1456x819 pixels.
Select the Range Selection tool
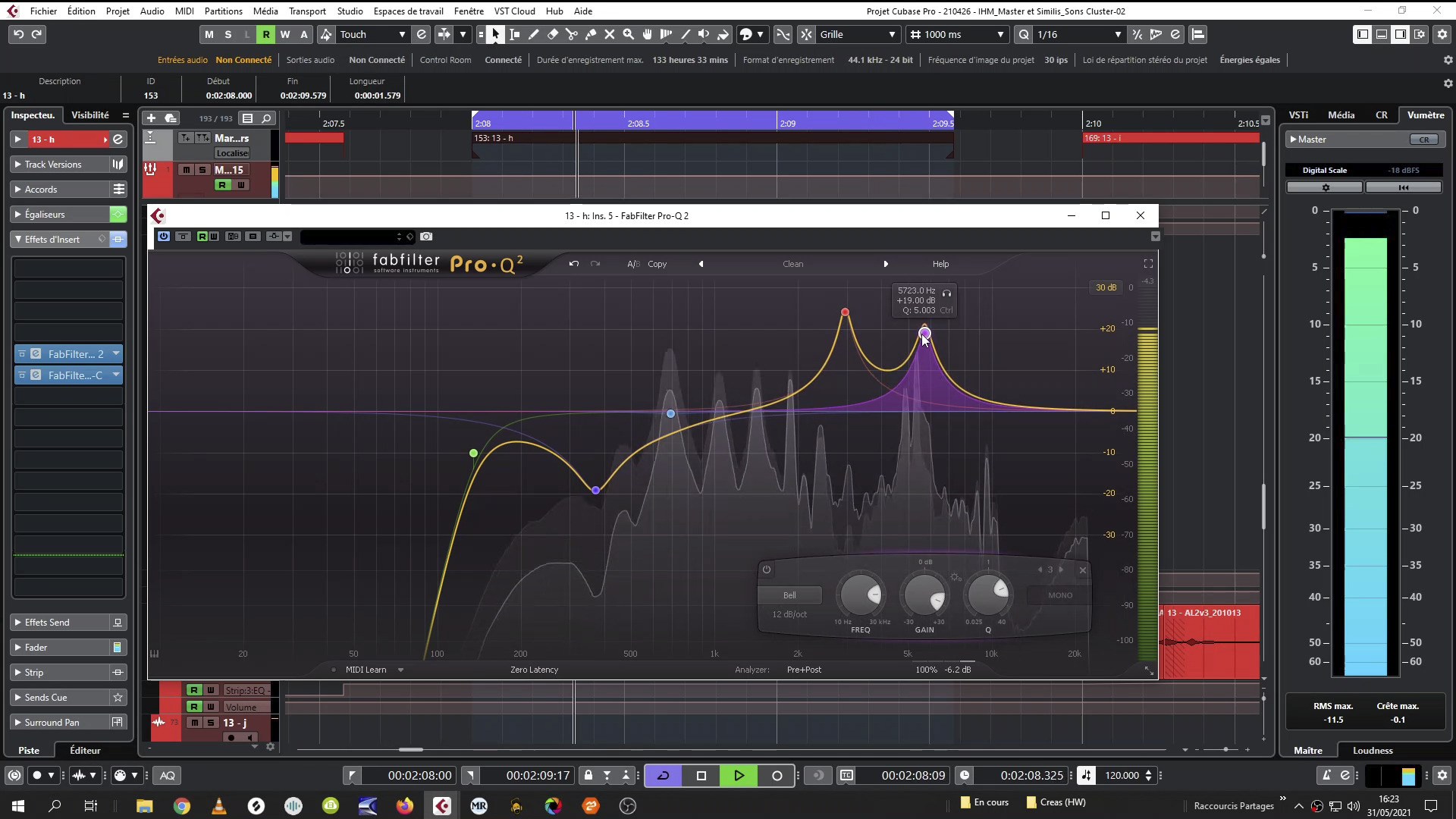pos(515,34)
